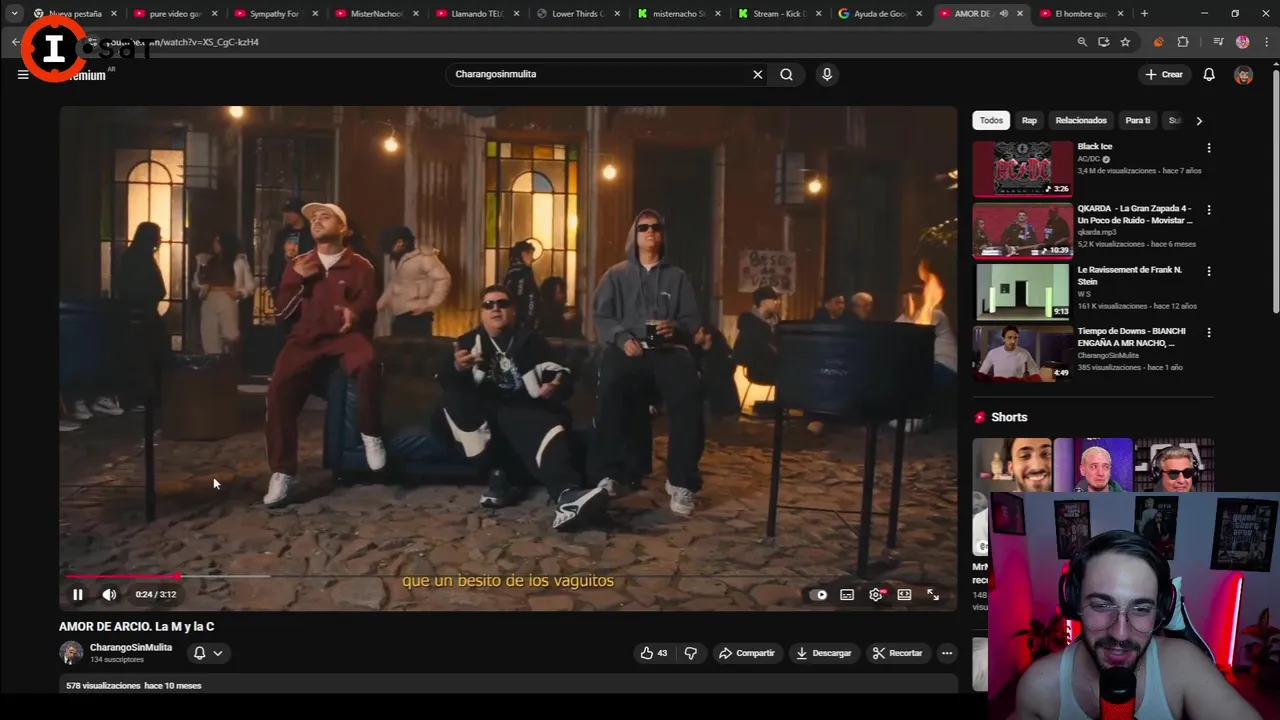1280x720 pixels.
Task: Switch to pure video game browser tab
Action: [x=173, y=14]
